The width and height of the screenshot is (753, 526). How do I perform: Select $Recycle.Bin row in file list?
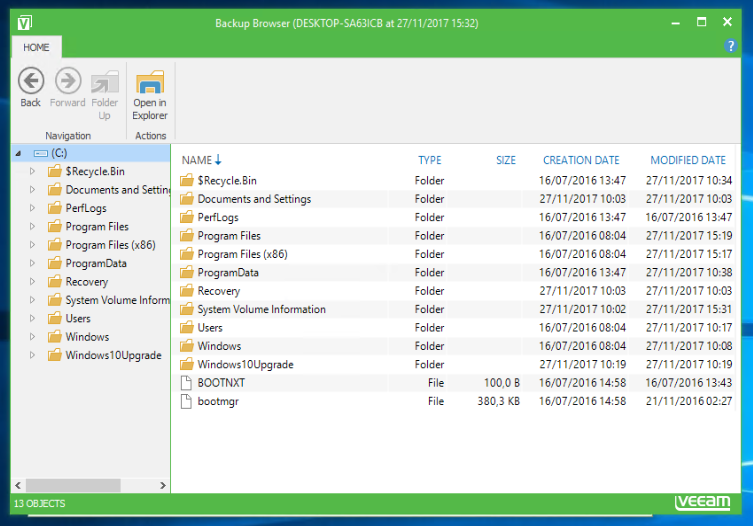[x=456, y=181]
